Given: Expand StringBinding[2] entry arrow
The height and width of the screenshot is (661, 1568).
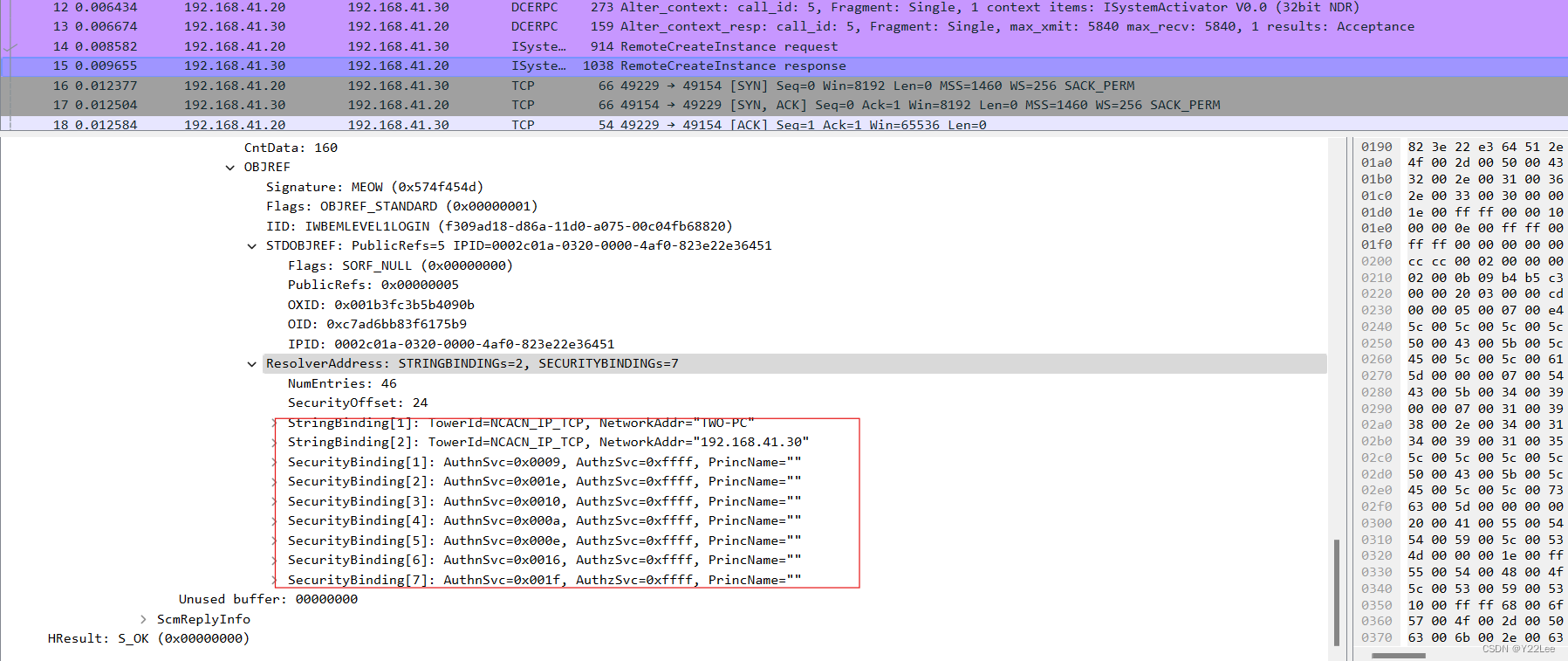Looking at the screenshot, I should (x=274, y=443).
